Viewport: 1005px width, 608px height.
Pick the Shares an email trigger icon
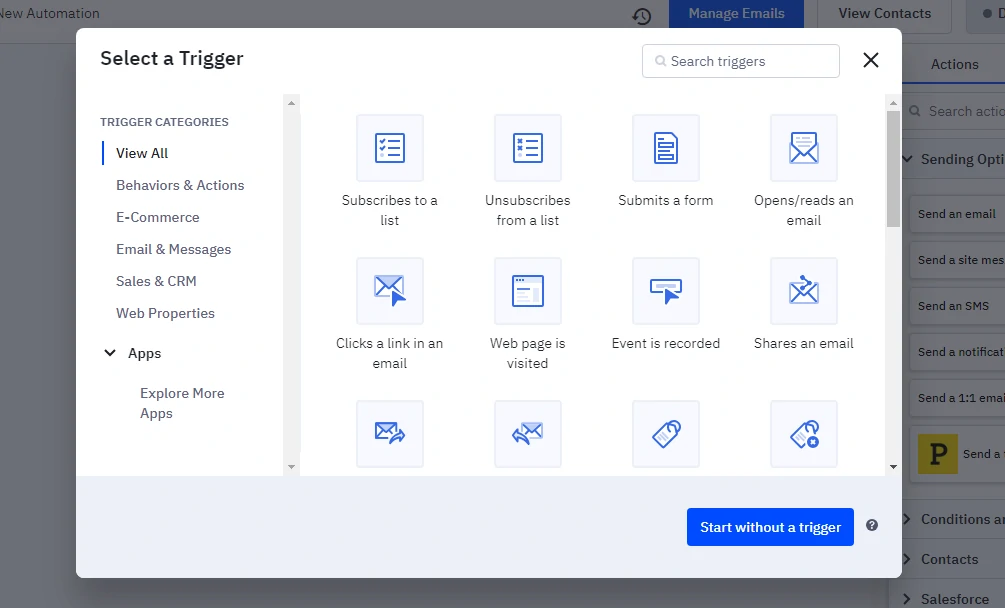(x=804, y=291)
